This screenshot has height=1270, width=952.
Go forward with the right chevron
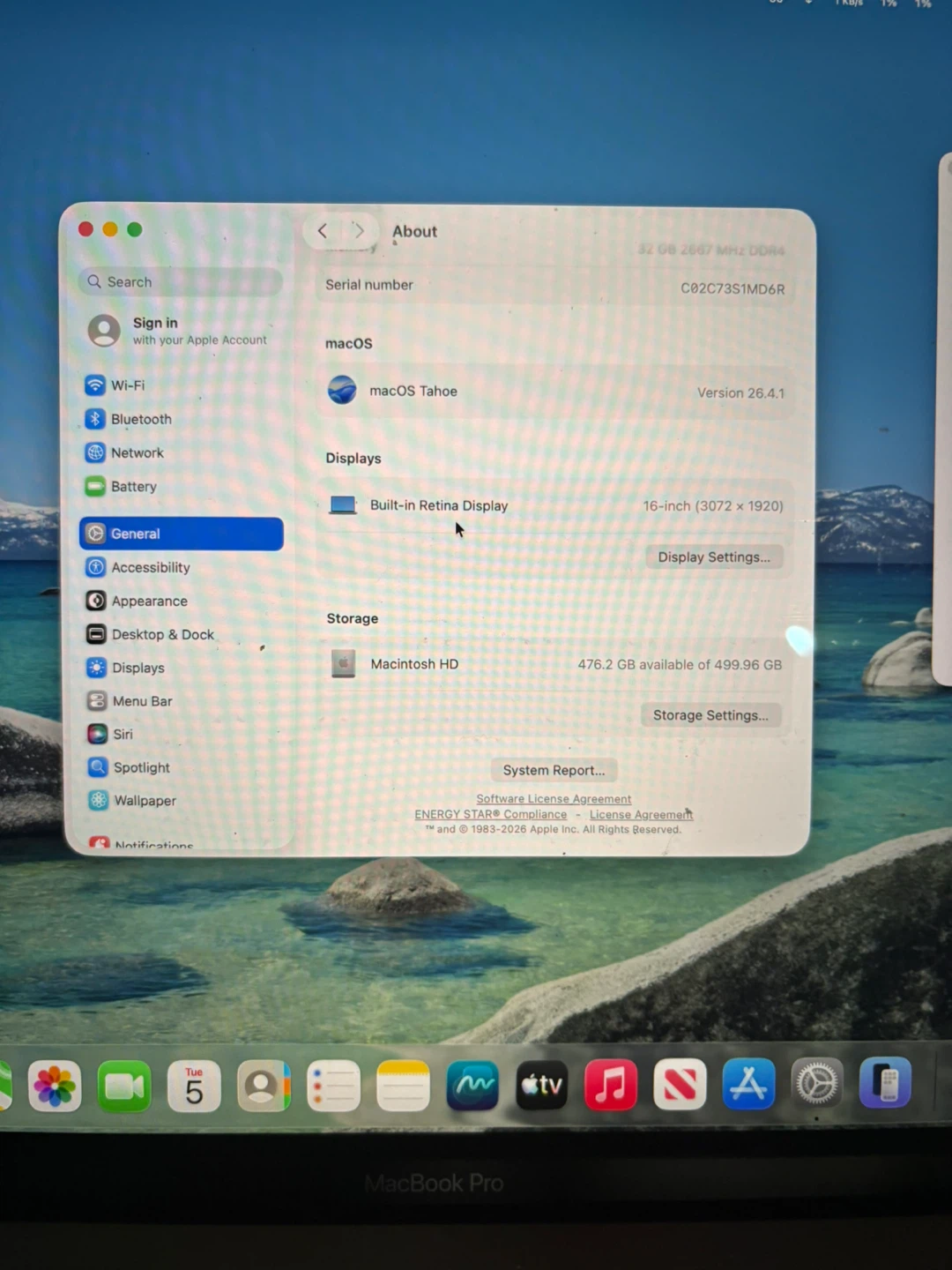click(359, 231)
